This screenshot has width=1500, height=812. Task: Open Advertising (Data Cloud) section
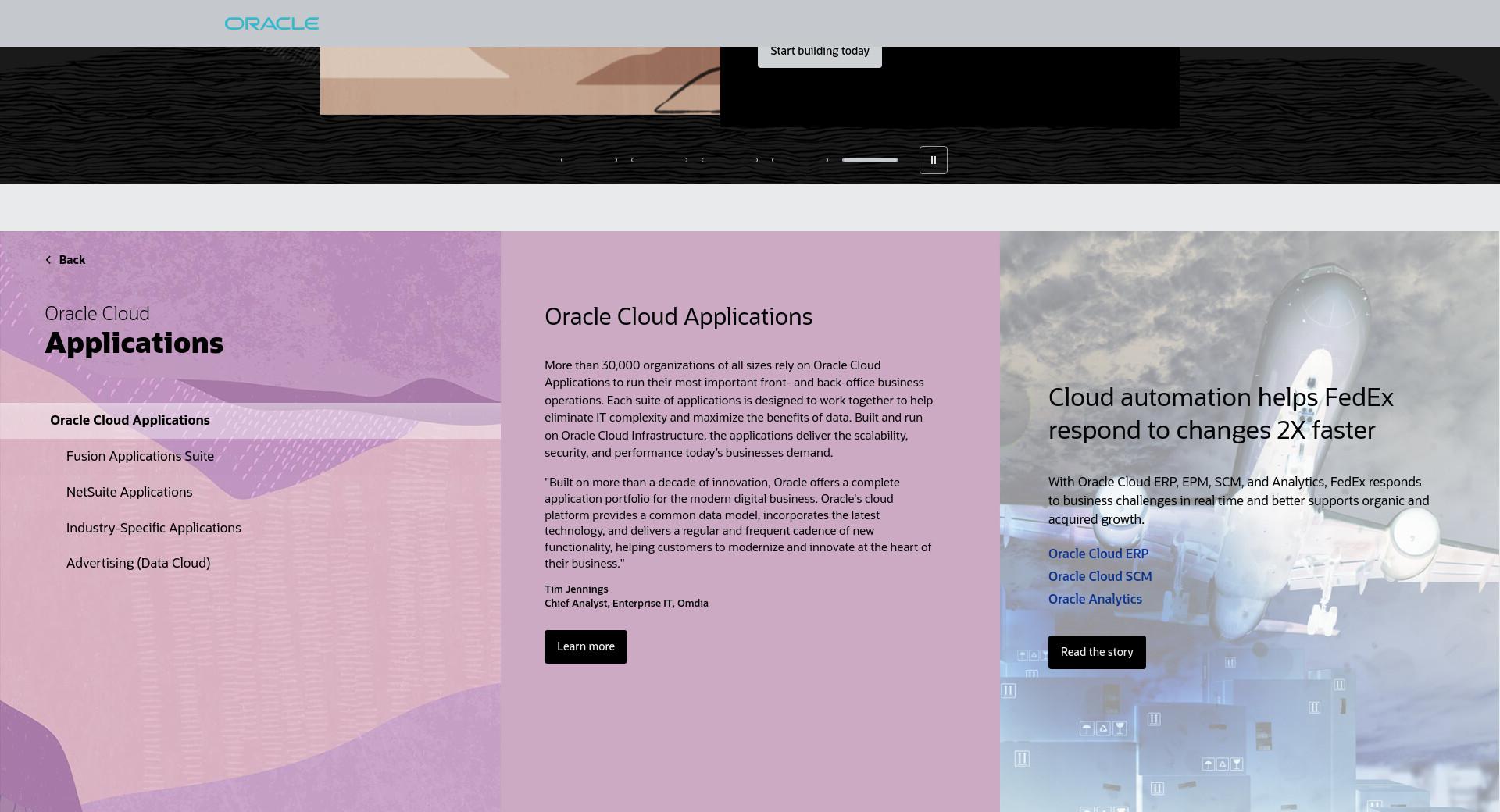pyautogui.click(x=138, y=563)
